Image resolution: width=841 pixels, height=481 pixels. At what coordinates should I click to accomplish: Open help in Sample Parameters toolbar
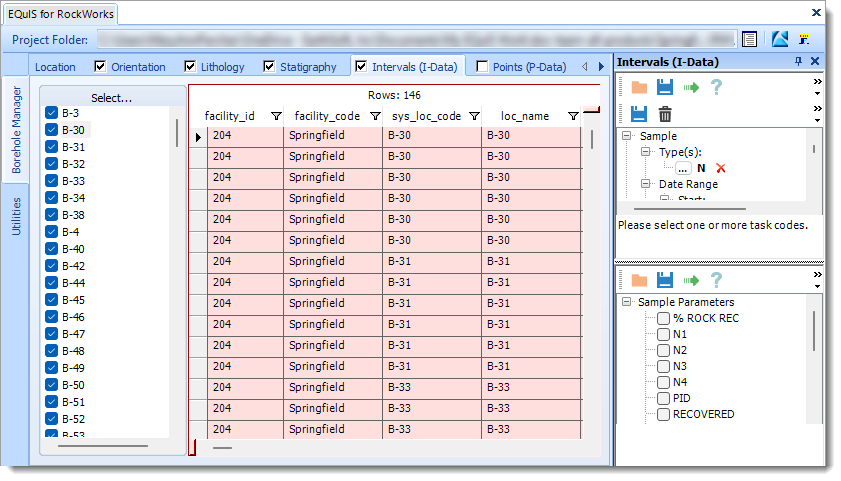(x=716, y=280)
